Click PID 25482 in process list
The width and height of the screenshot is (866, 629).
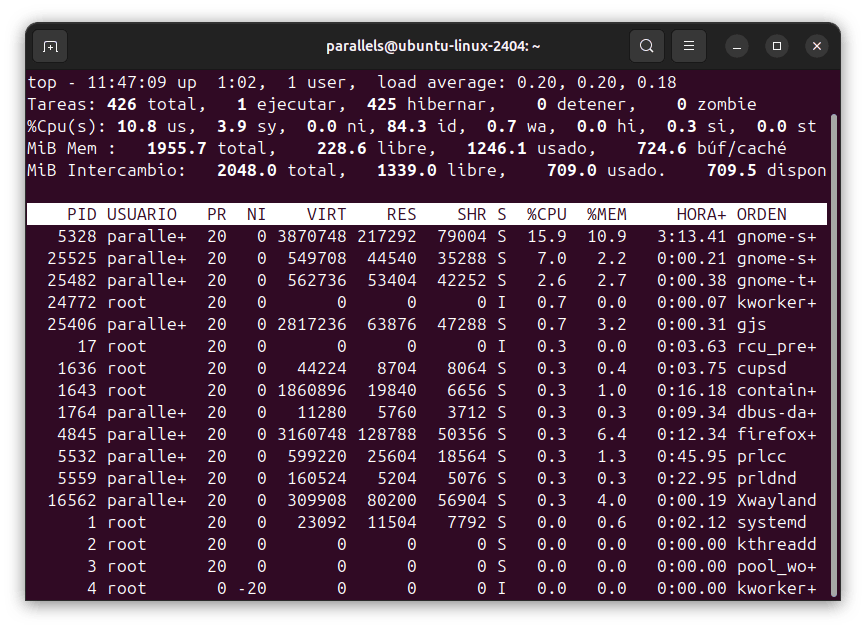pos(72,281)
